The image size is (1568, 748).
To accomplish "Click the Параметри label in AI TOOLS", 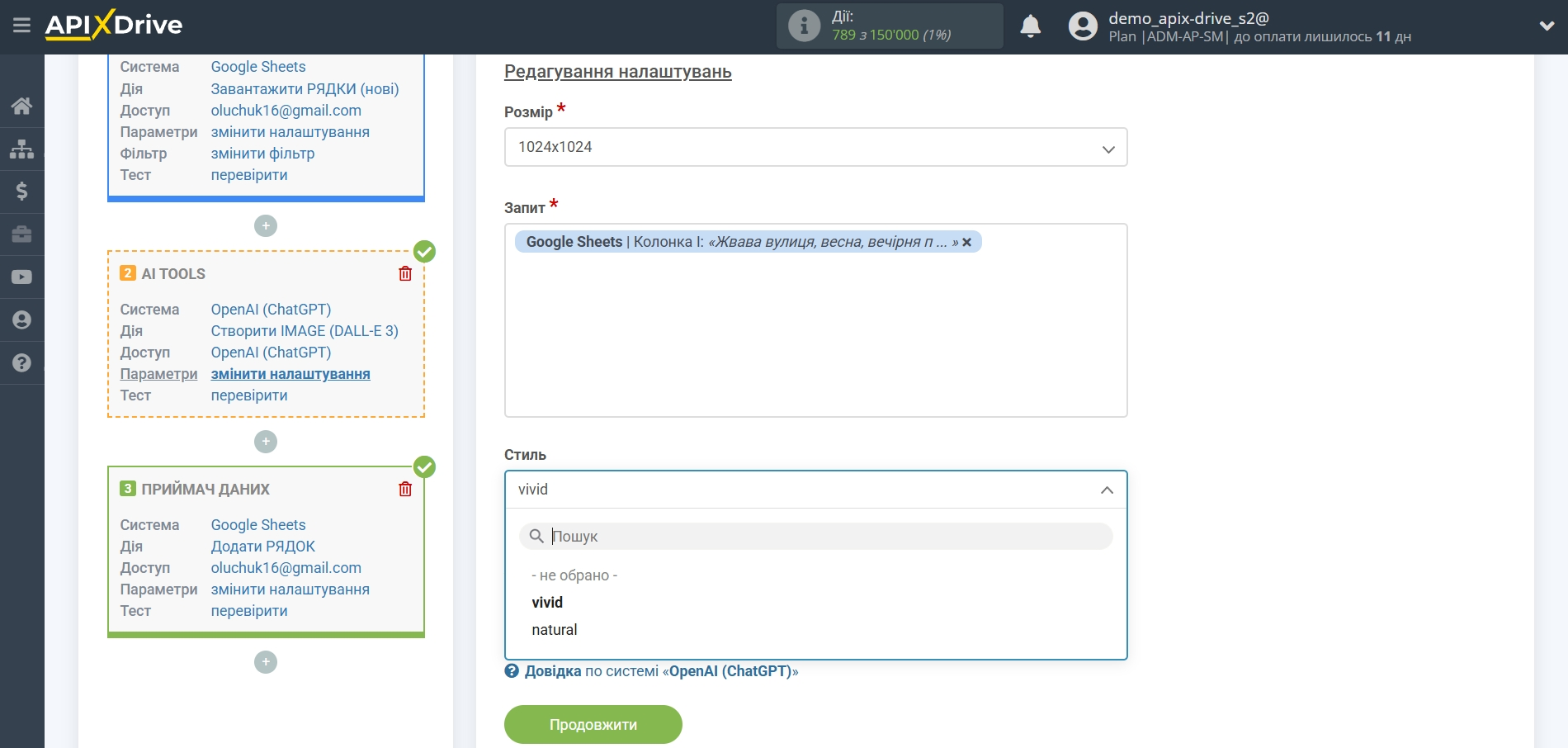I will coord(158,374).
